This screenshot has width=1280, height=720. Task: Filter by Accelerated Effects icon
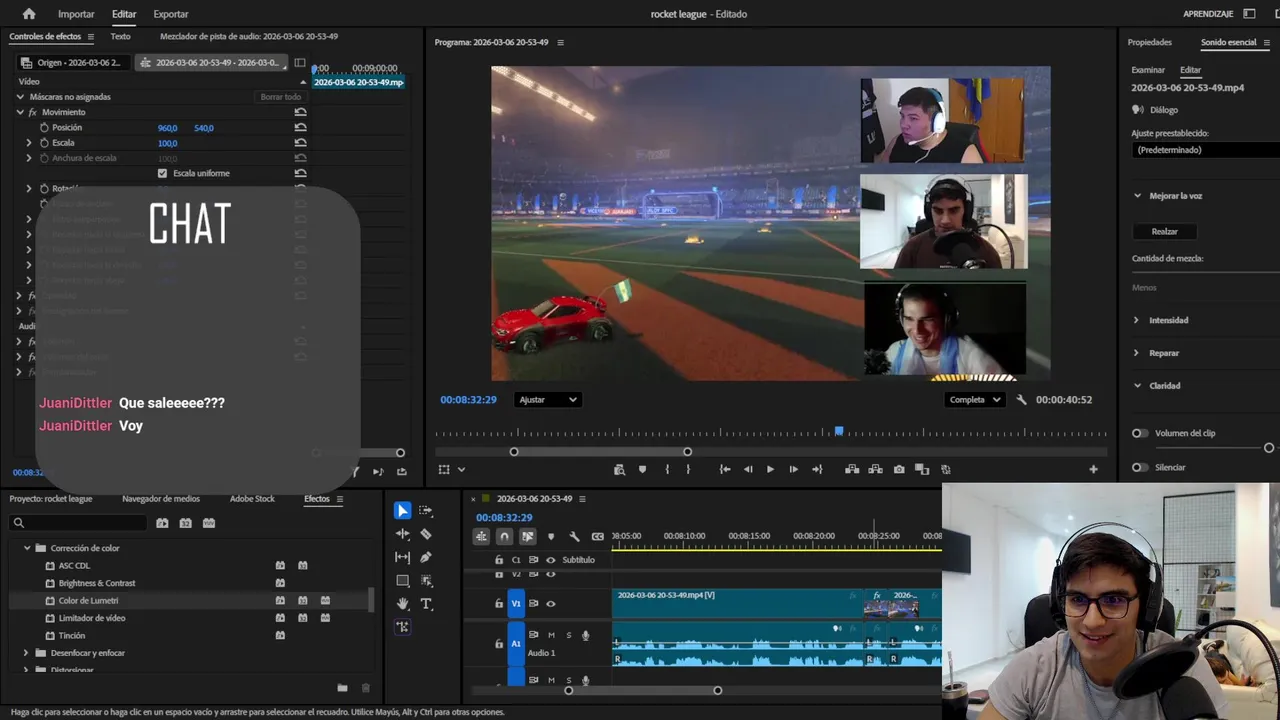point(162,523)
